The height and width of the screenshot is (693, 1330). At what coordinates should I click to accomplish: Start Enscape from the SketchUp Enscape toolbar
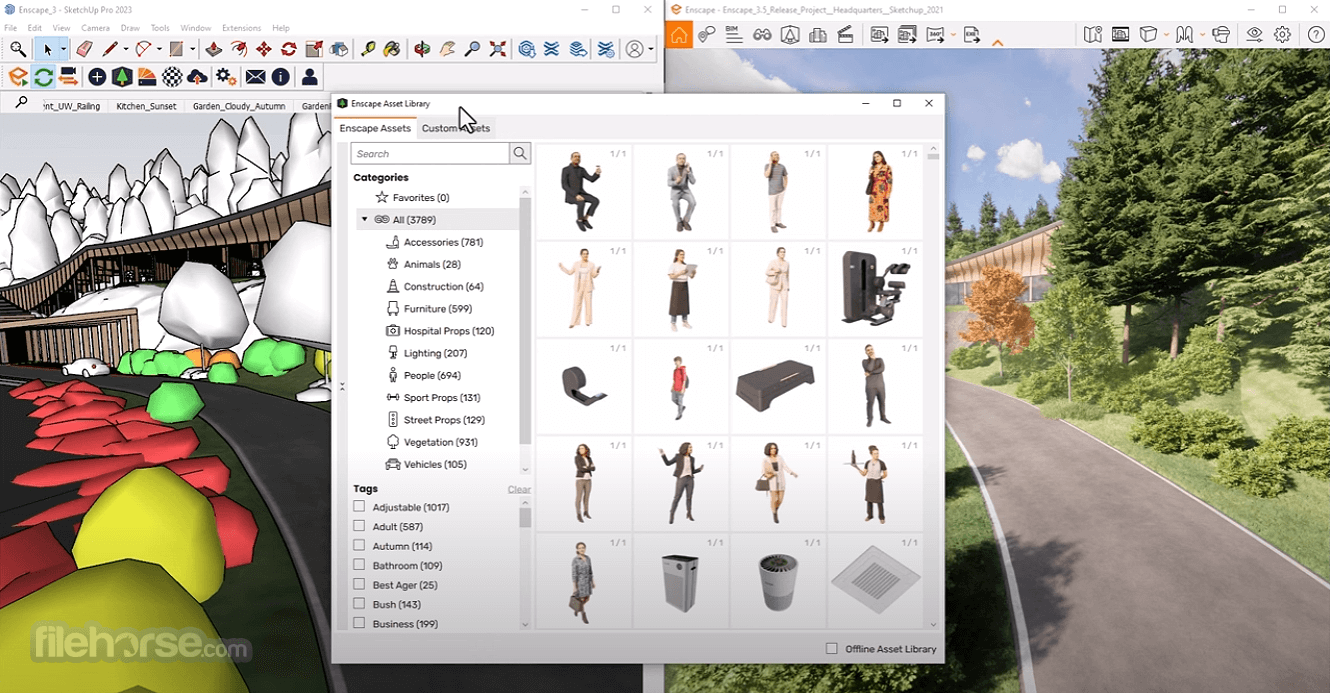18,77
